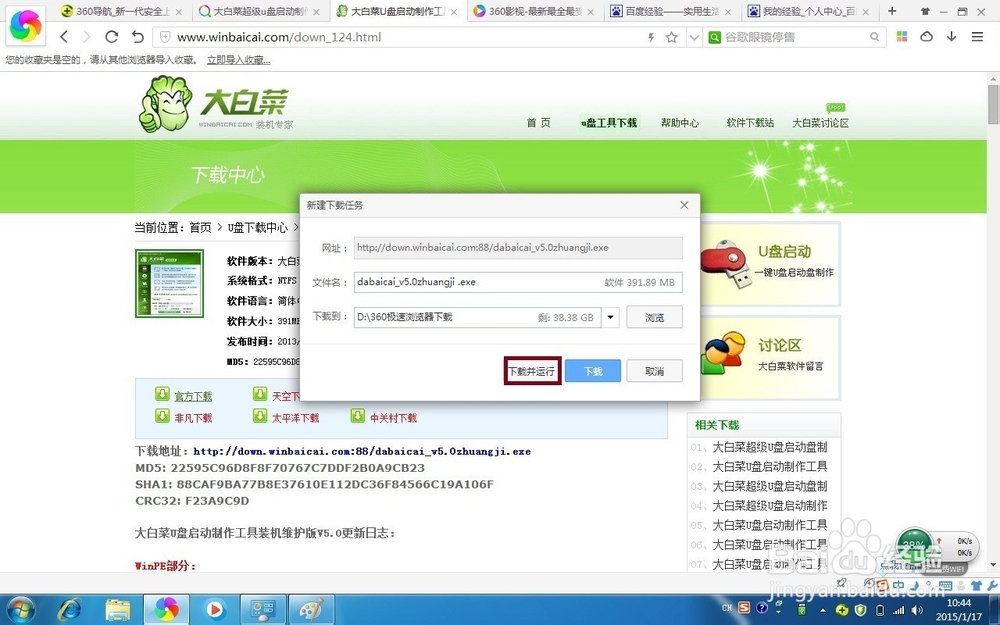Click the address bar URL field
Image resolution: width=1000 pixels, height=625 pixels.
[x=408, y=37]
